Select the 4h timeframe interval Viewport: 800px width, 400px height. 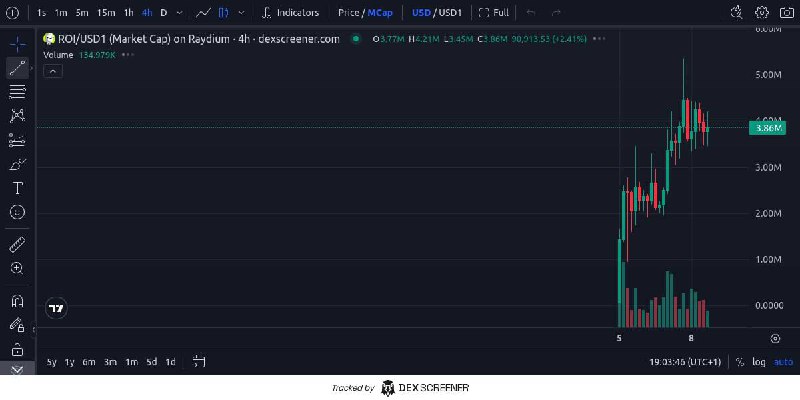click(147, 13)
